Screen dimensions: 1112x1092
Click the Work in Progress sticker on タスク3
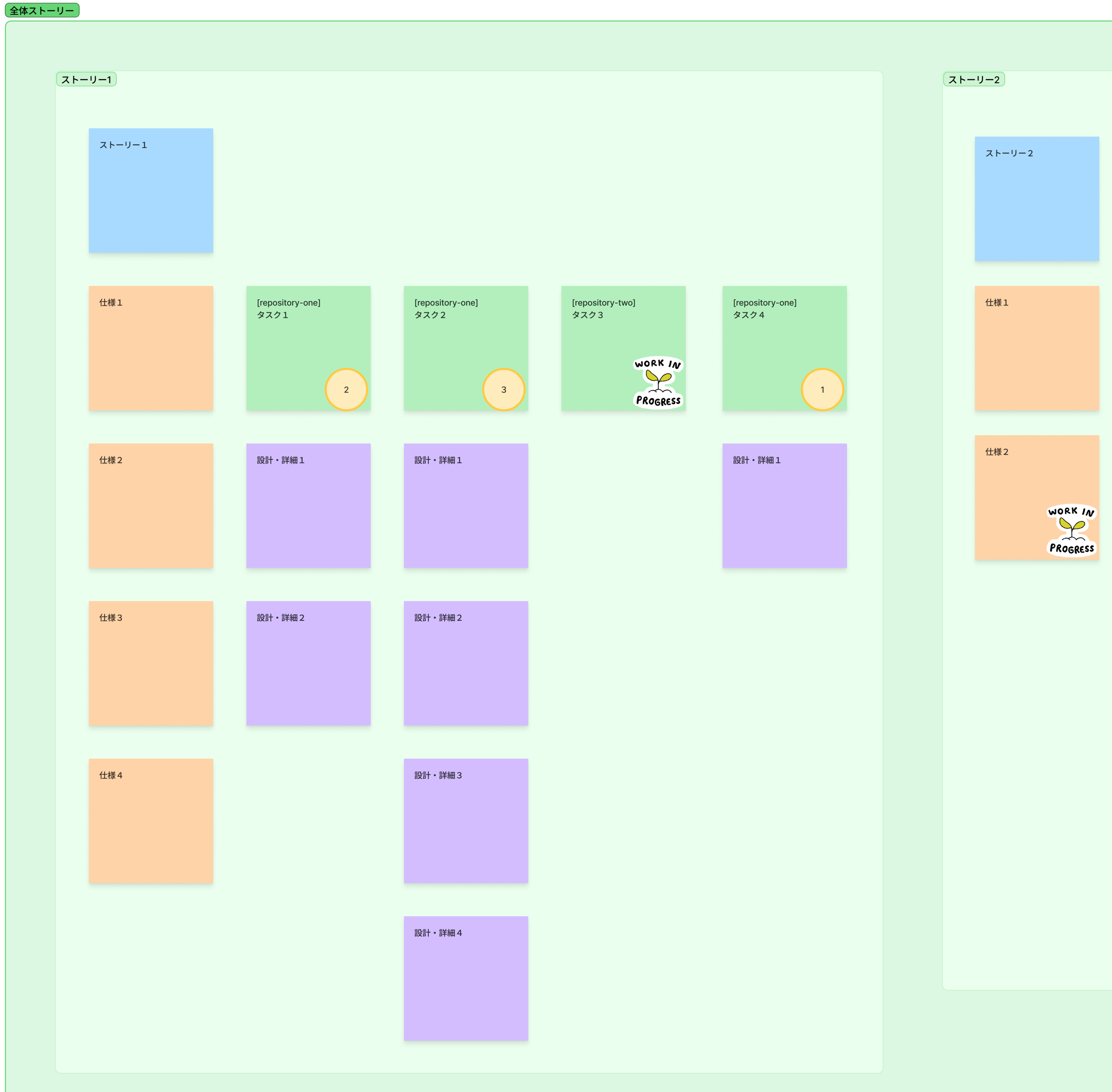(x=658, y=382)
